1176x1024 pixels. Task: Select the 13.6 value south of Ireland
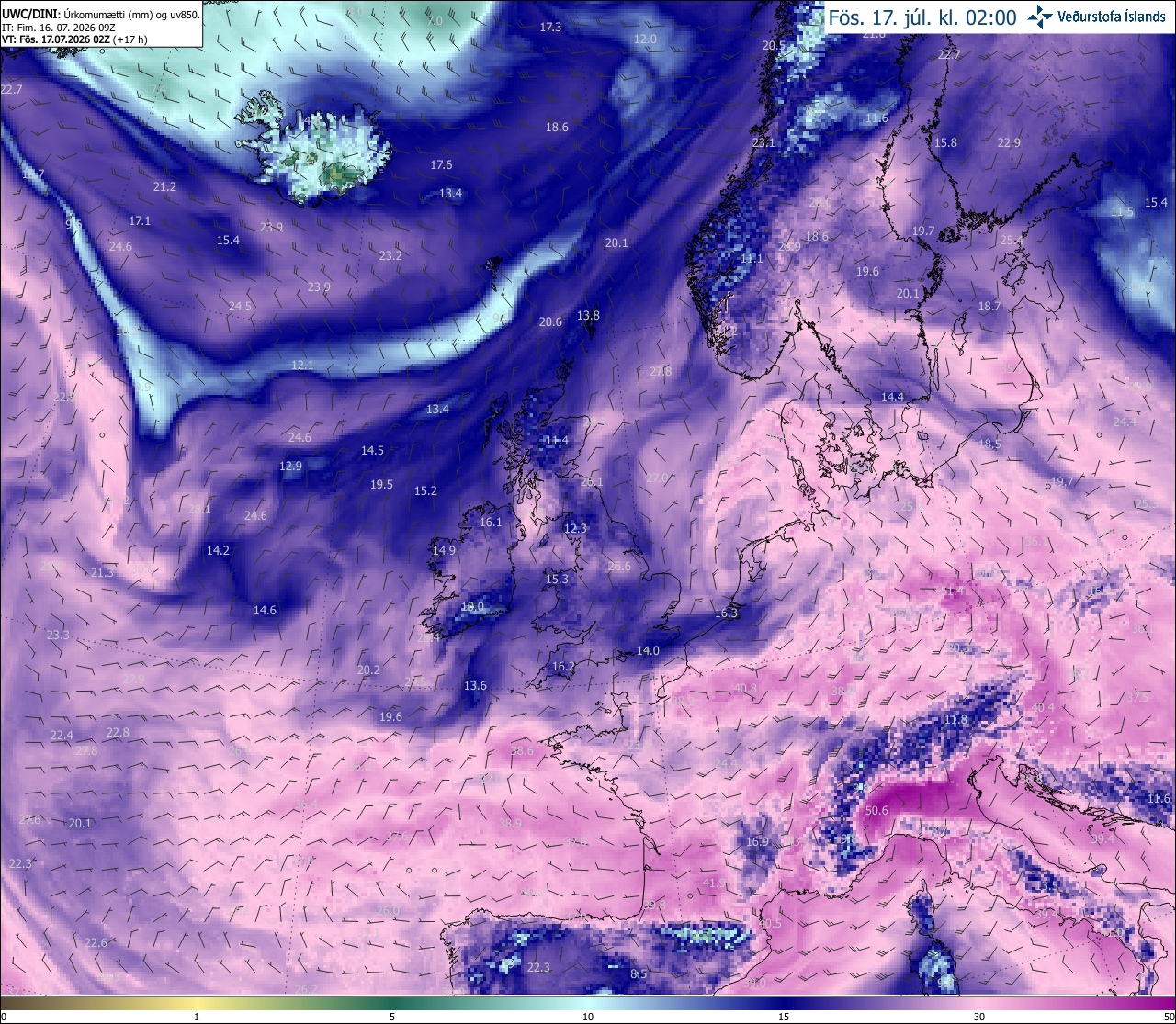coord(475,686)
